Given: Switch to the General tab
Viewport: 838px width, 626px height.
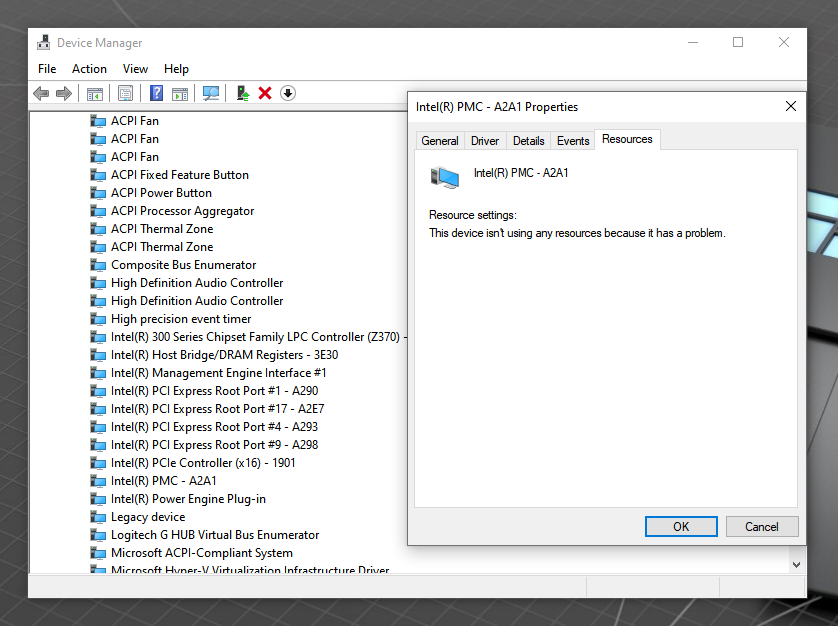Looking at the screenshot, I should (x=440, y=141).
